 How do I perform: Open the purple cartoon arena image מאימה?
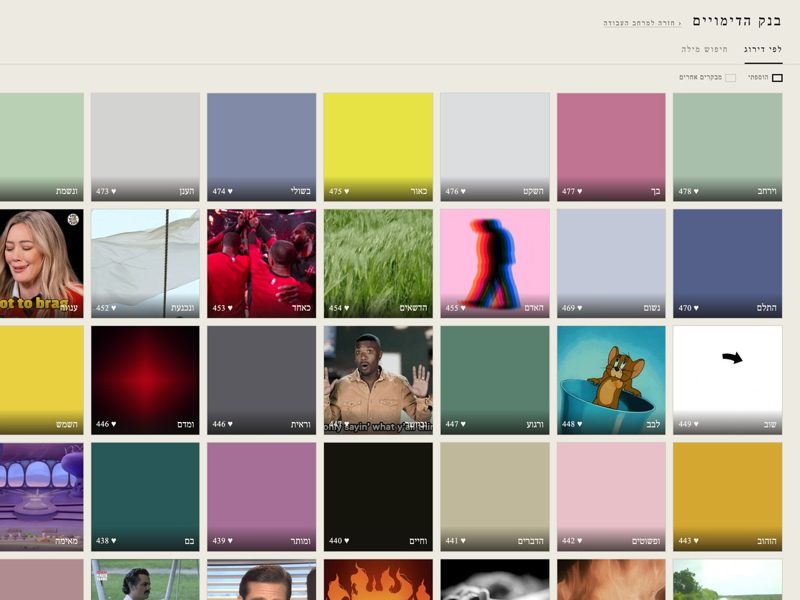point(41,496)
